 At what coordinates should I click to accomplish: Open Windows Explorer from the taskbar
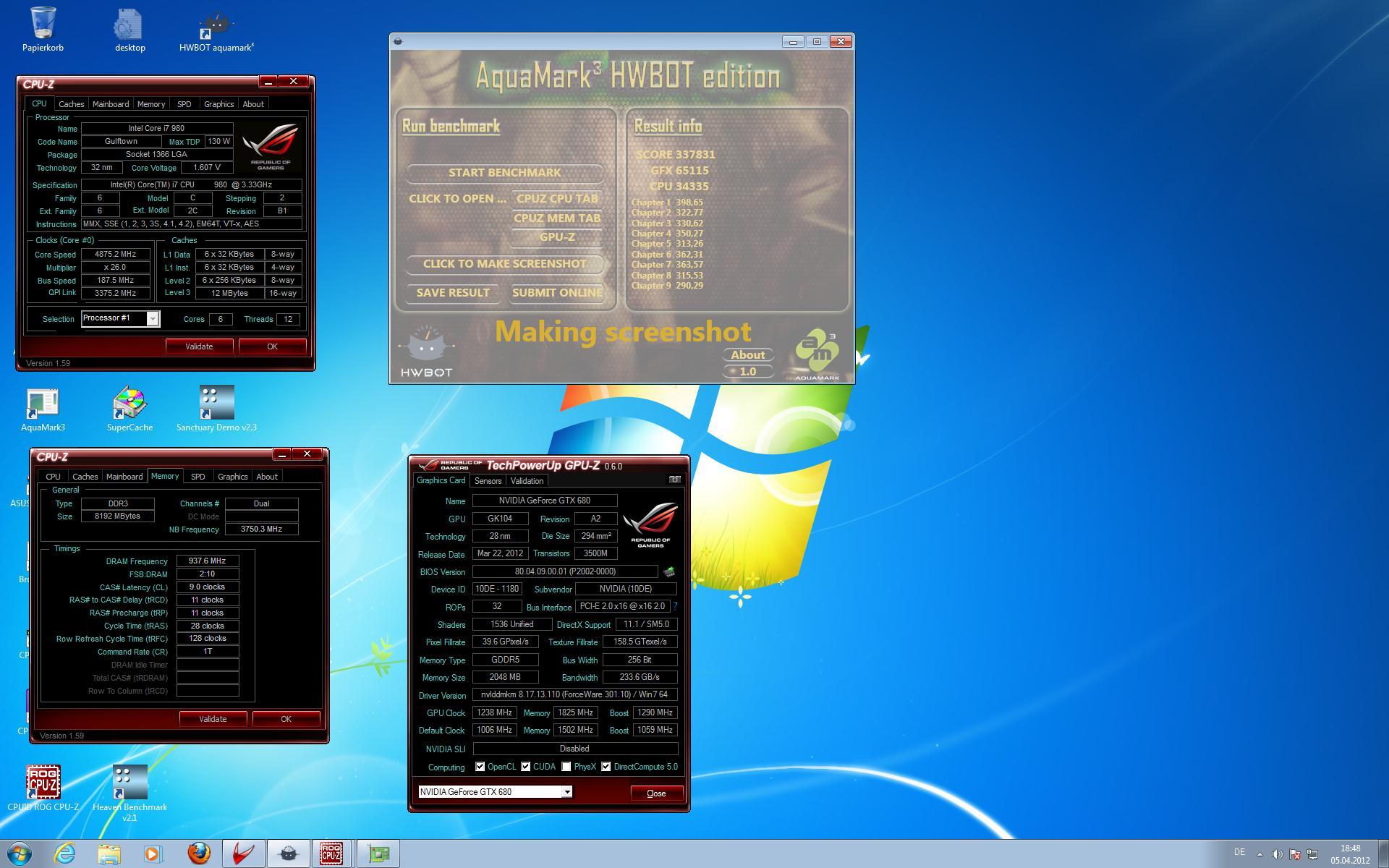(x=109, y=854)
